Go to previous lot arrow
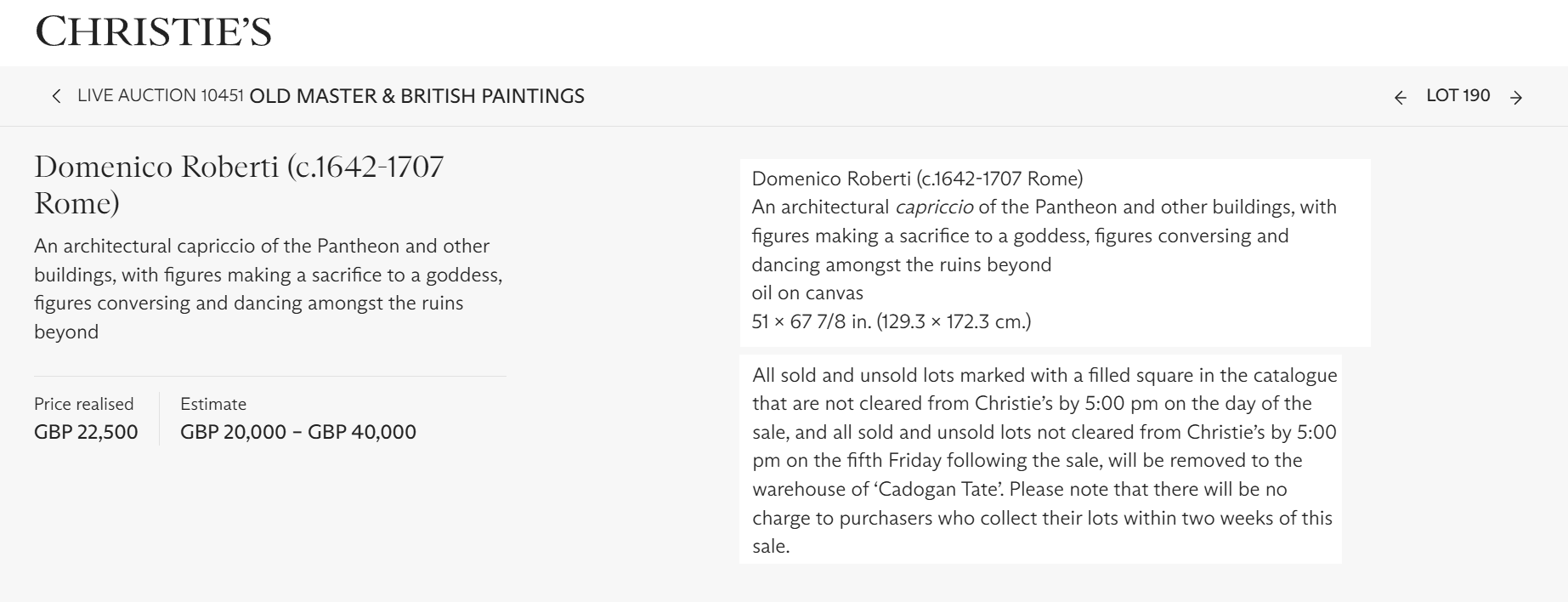The width and height of the screenshot is (1568, 602). [1400, 98]
